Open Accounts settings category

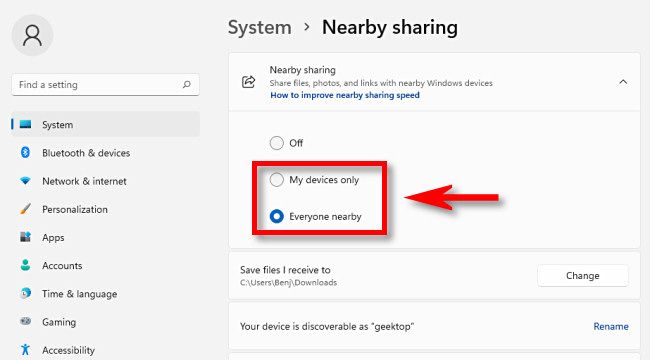point(105,265)
